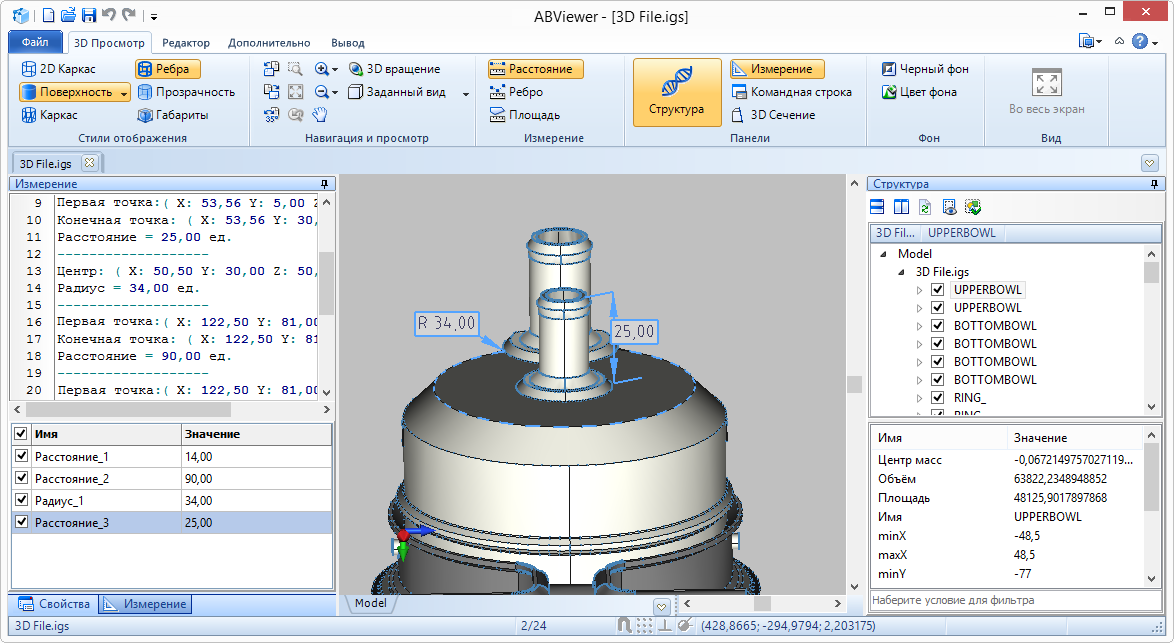Set Черный фон black background
The image size is (1174, 643).
click(925, 69)
